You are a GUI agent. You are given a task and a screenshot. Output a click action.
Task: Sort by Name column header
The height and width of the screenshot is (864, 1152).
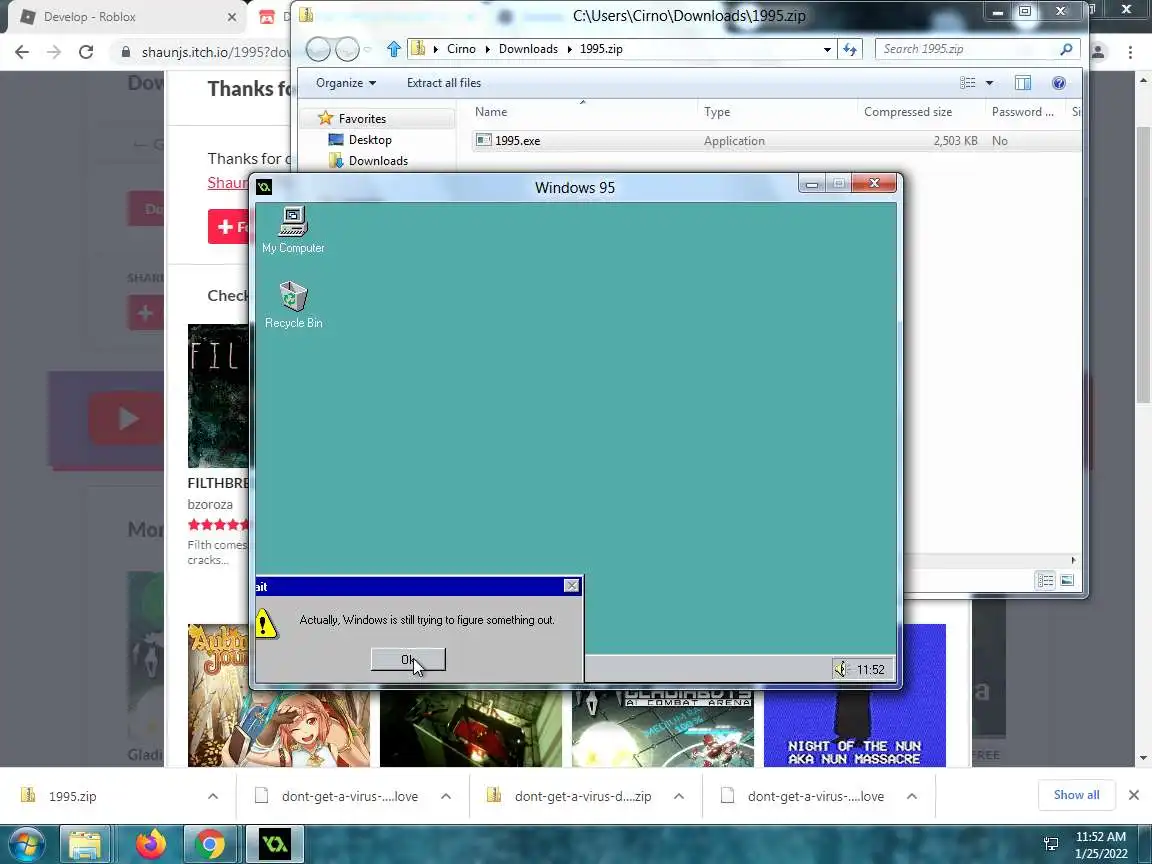pos(491,112)
